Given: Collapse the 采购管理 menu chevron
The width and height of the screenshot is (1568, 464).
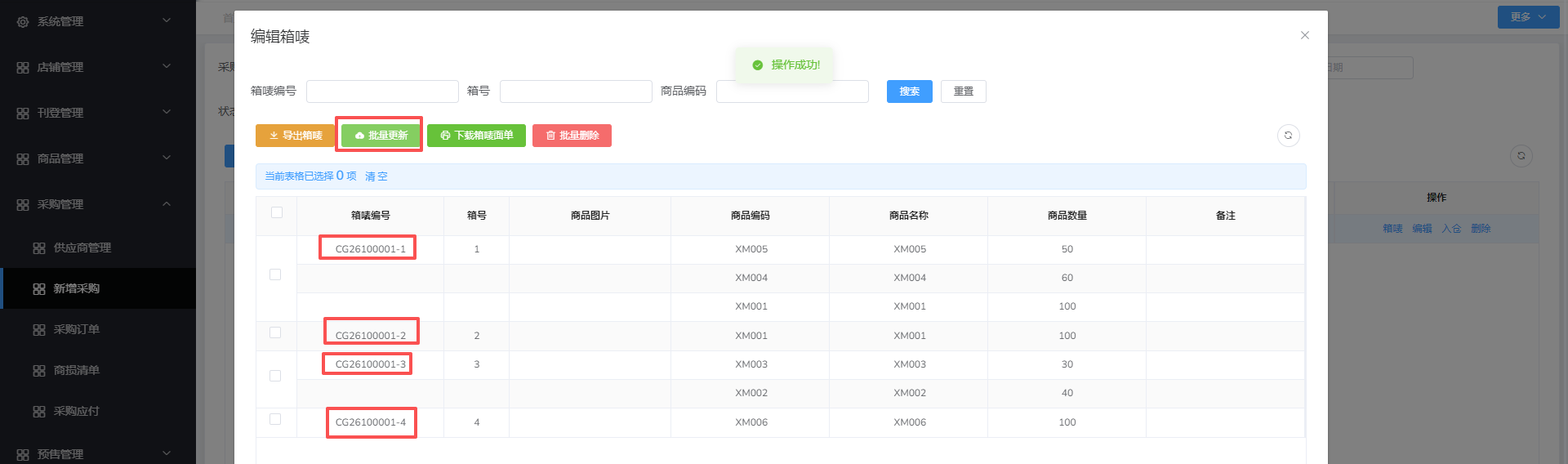Looking at the screenshot, I should 167,203.
